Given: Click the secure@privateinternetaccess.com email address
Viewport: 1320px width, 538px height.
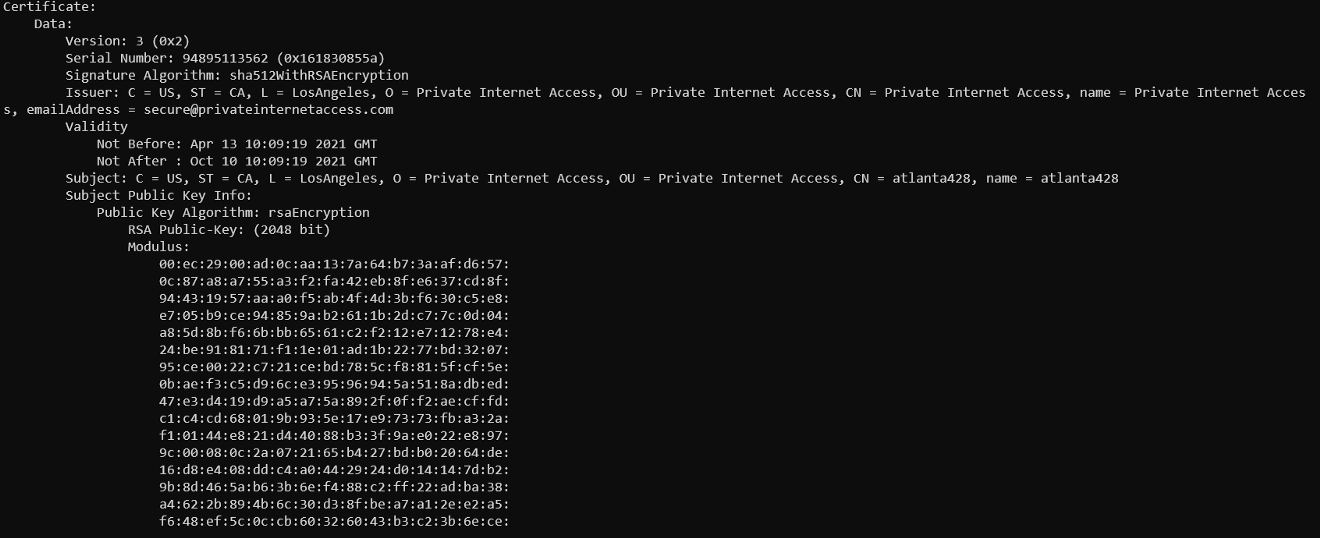Looking at the screenshot, I should click(269, 109).
